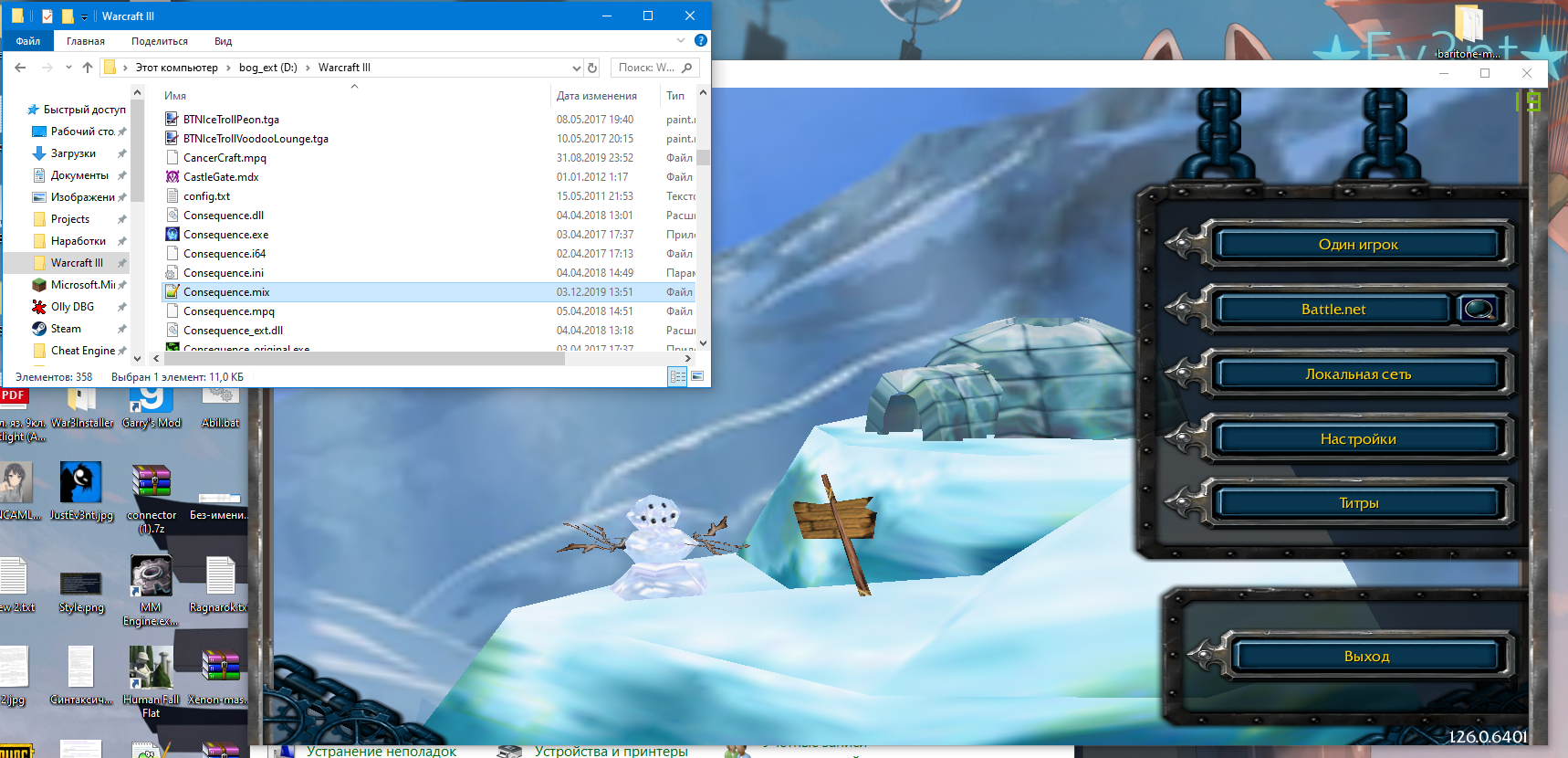Select the config.txt file

[x=206, y=196]
